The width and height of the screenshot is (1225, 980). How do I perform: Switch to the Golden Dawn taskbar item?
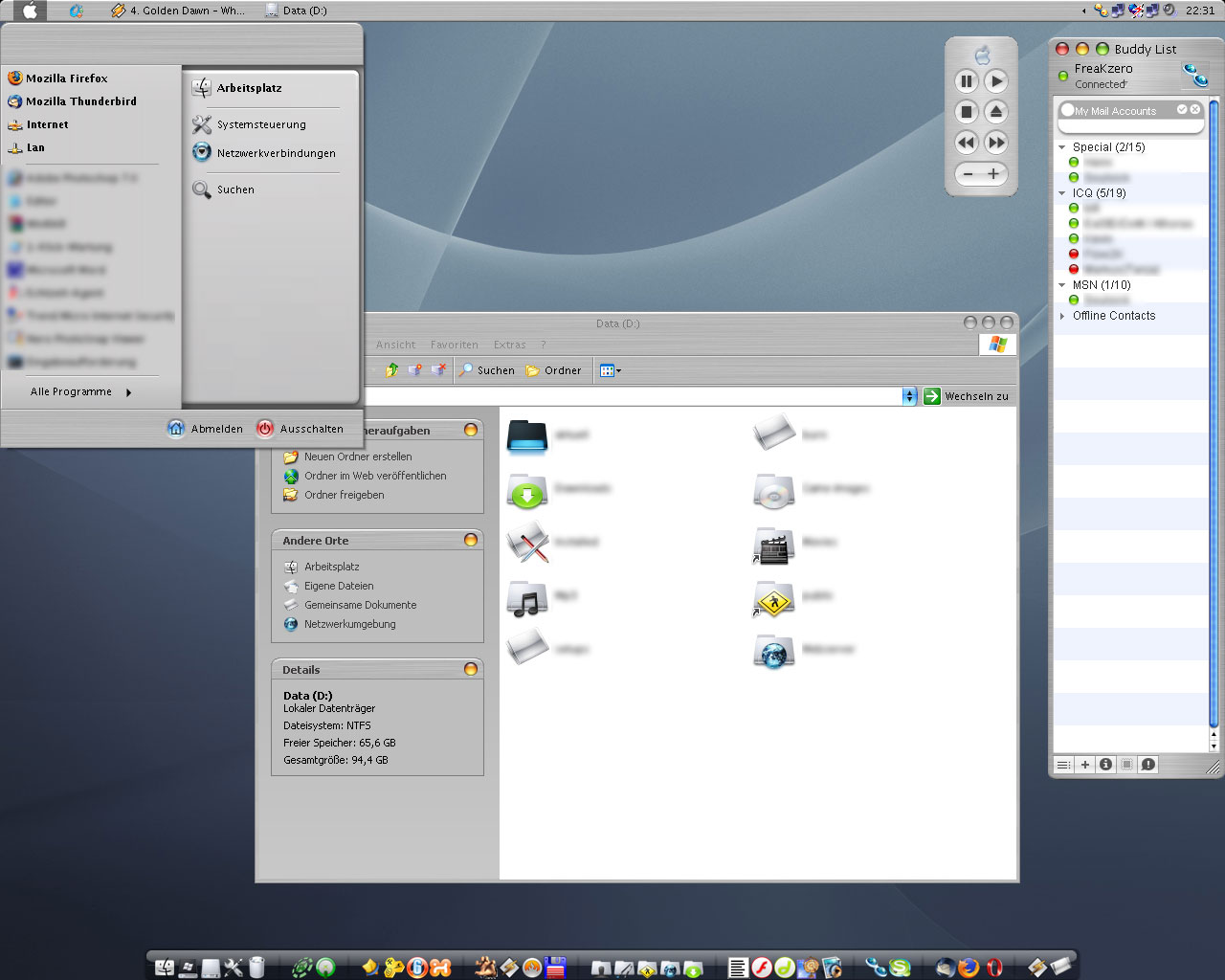pyautogui.click(x=178, y=11)
